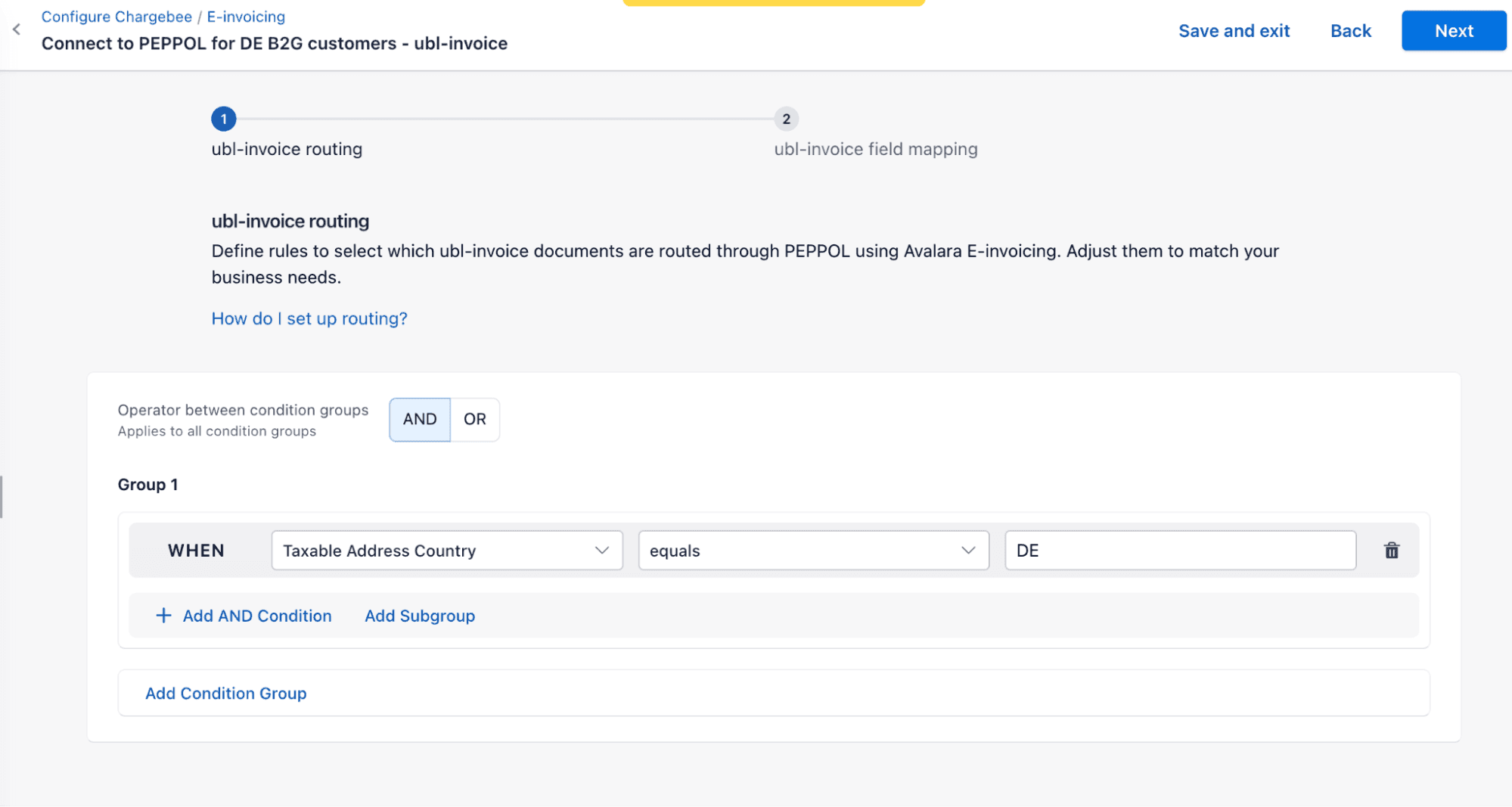
Task: Focus the DE value input field
Action: coord(1180,551)
